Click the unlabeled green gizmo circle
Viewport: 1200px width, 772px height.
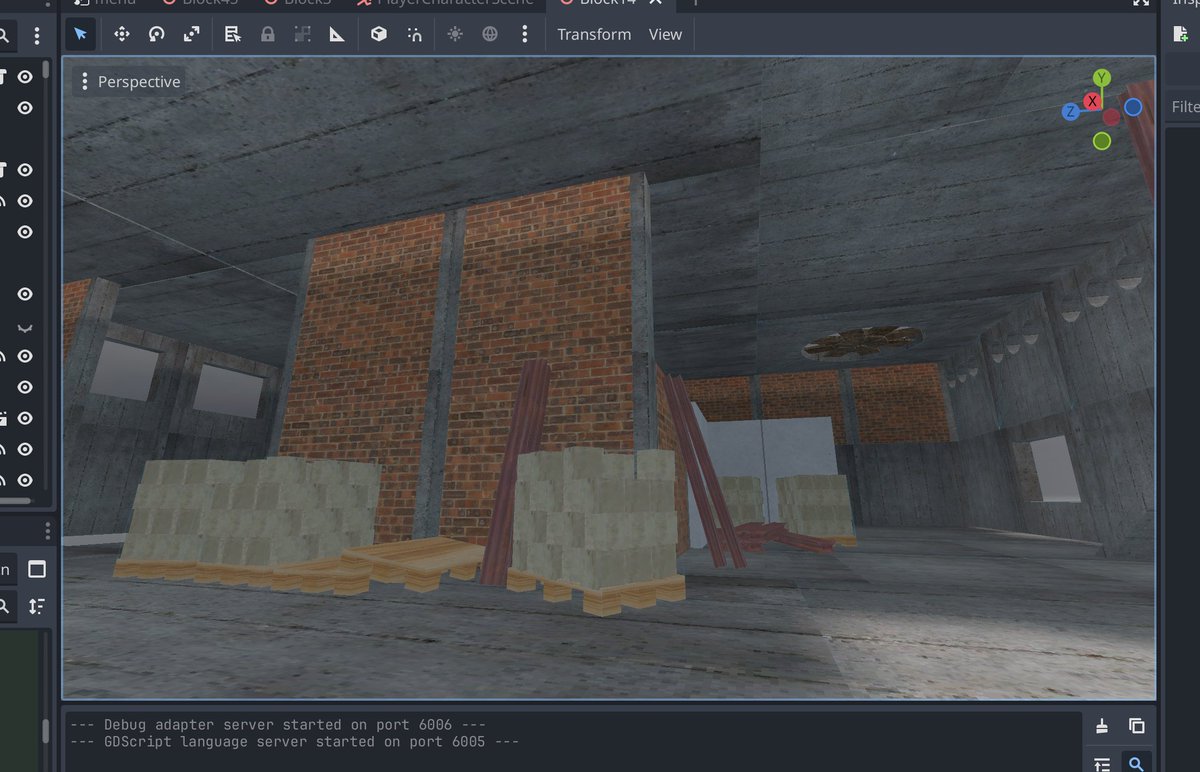click(x=1102, y=141)
